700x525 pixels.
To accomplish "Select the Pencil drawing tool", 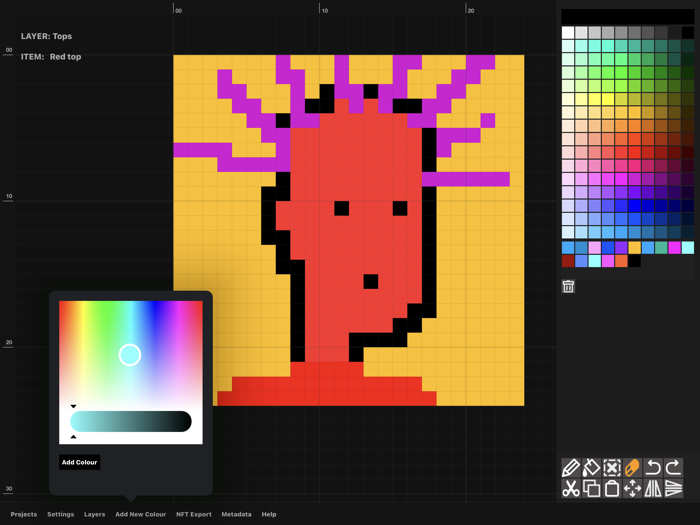I will coord(571,468).
